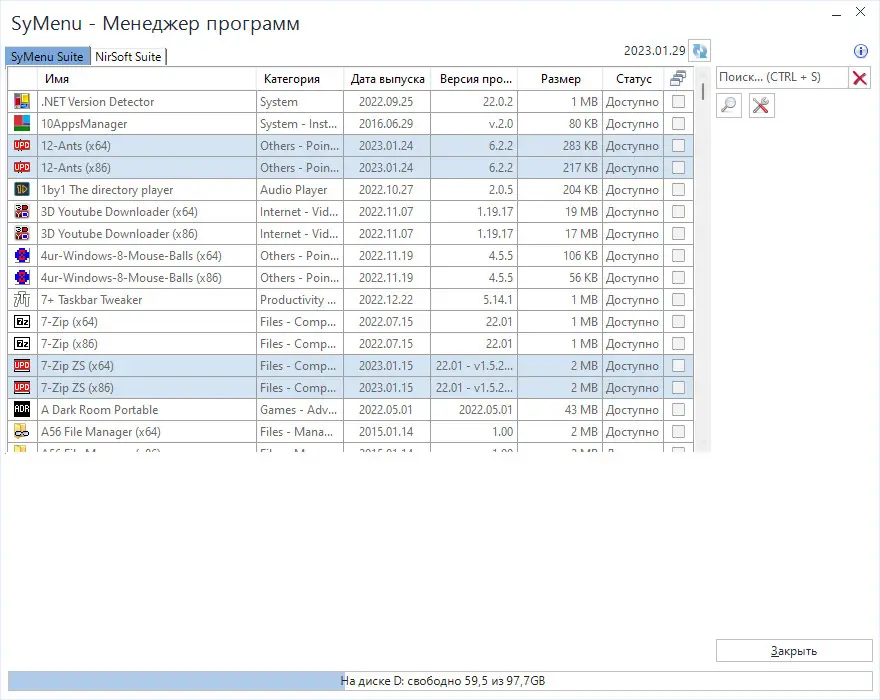
Task: Sort by the Статус column header
Action: pyautogui.click(x=633, y=79)
